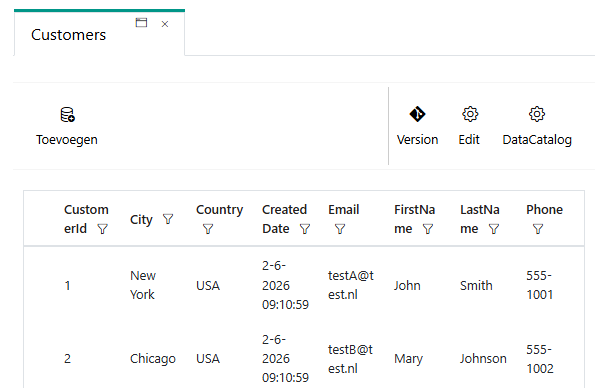Select the Johnson last name cell

[483, 359]
